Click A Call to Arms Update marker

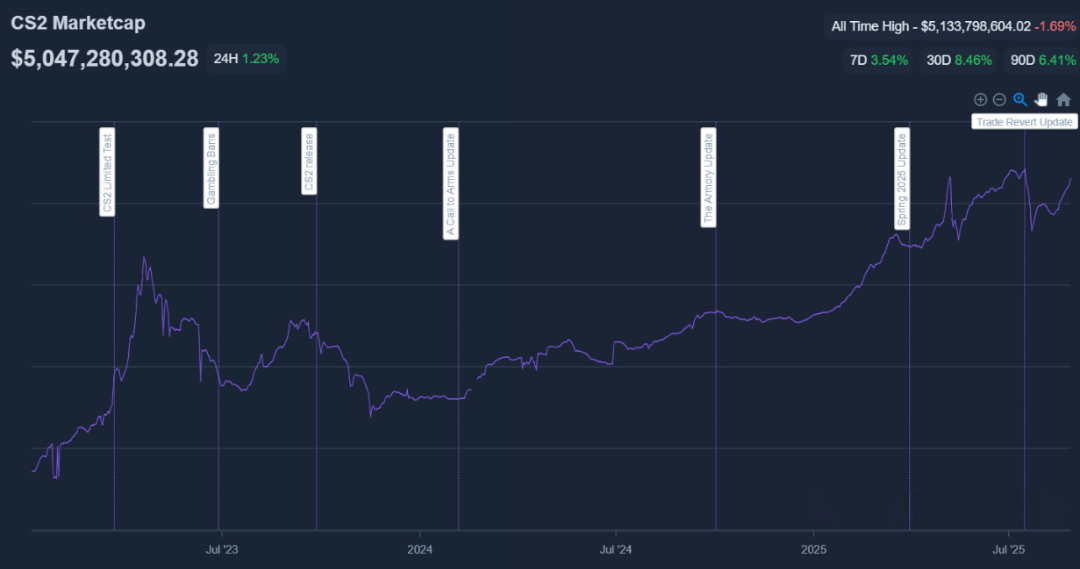coord(451,184)
